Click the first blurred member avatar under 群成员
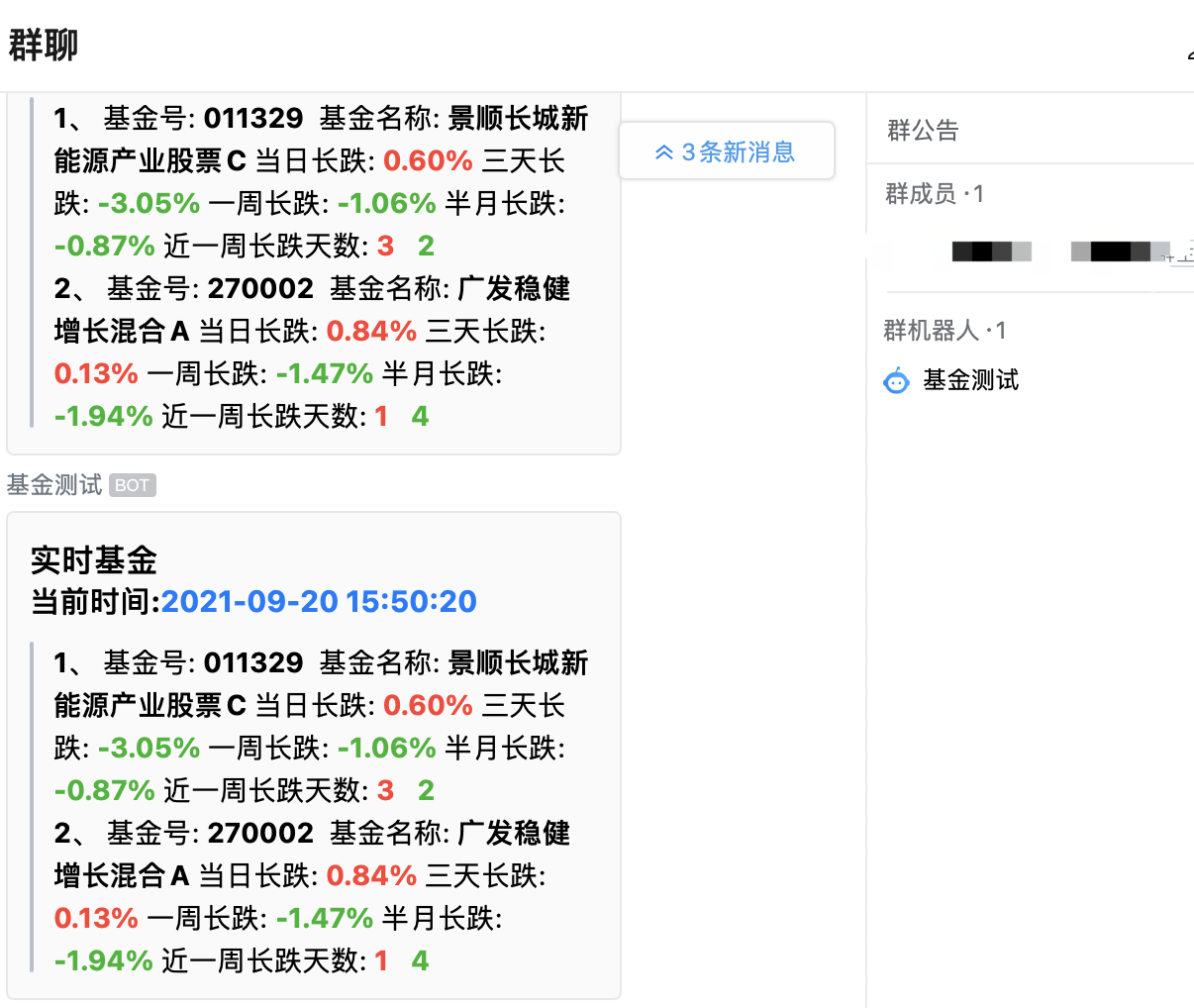The image size is (1194, 1008). tap(991, 252)
